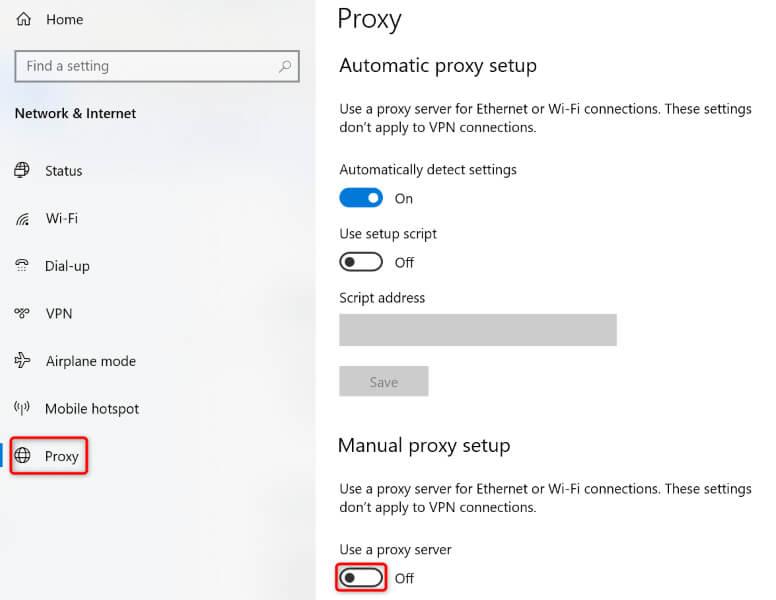The width and height of the screenshot is (776, 600).
Task: Click the VPN icon
Action: (x=22, y=313)
